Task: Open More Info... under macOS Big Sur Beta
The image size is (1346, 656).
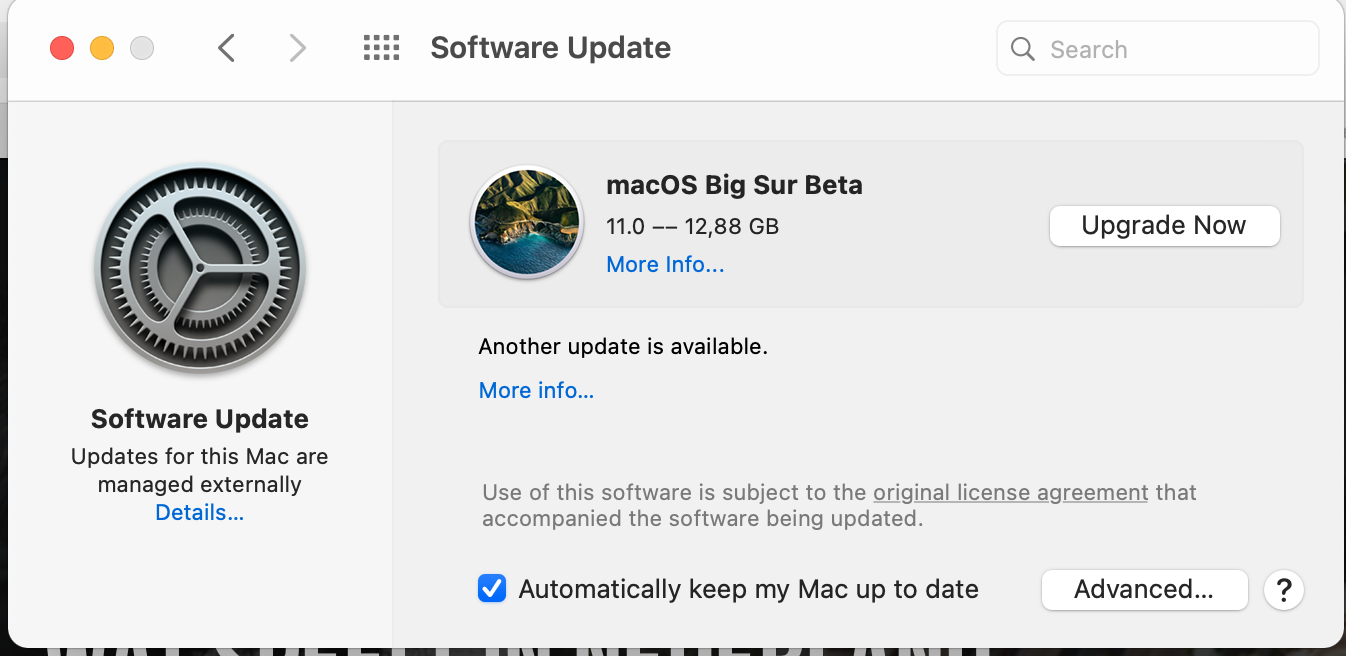Action: click(665, 265)
